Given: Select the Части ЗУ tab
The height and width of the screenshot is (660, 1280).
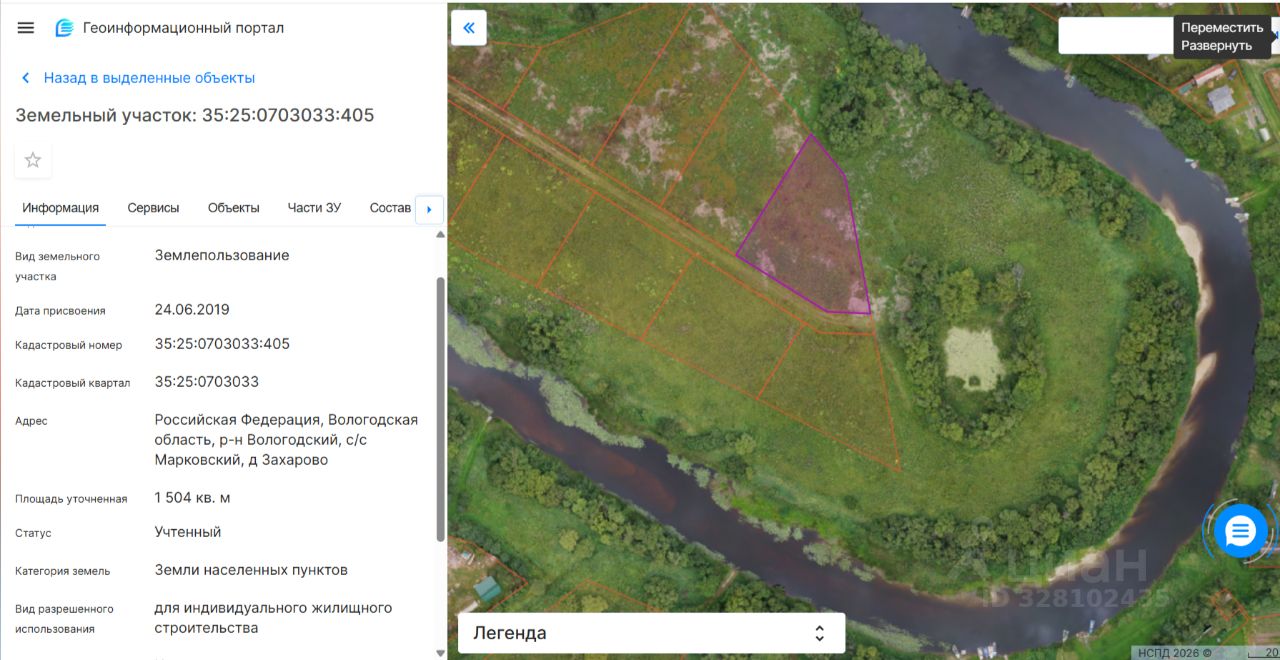Looking at the screenshot, I should point(314,208).
